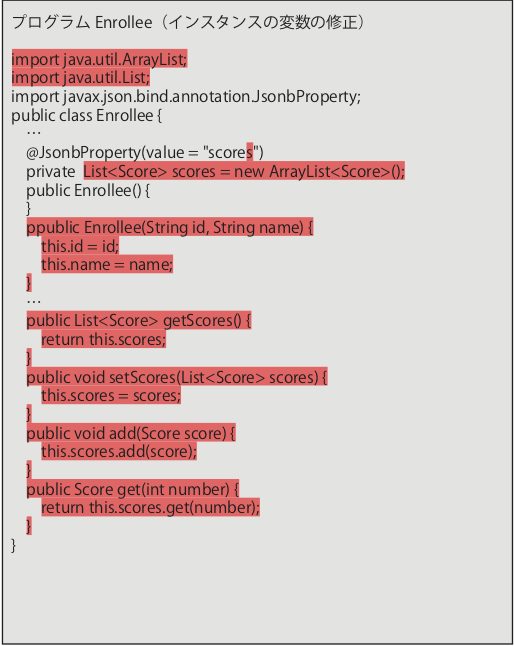Click the setScores method signature

click(x=177, y=377)
